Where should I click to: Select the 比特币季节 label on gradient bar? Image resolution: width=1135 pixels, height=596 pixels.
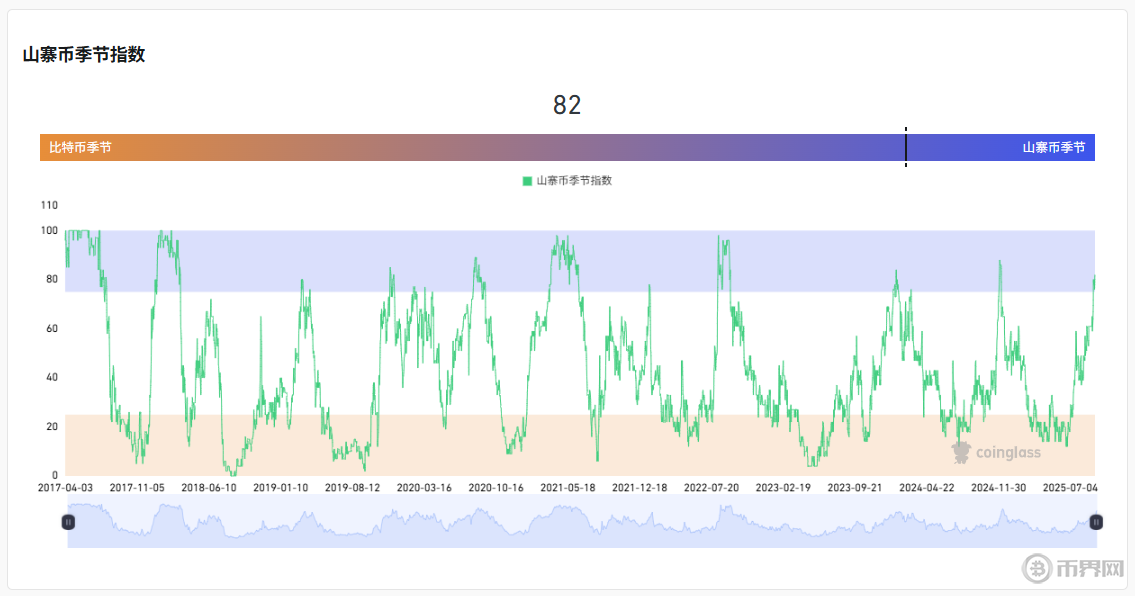click(80, 148)
